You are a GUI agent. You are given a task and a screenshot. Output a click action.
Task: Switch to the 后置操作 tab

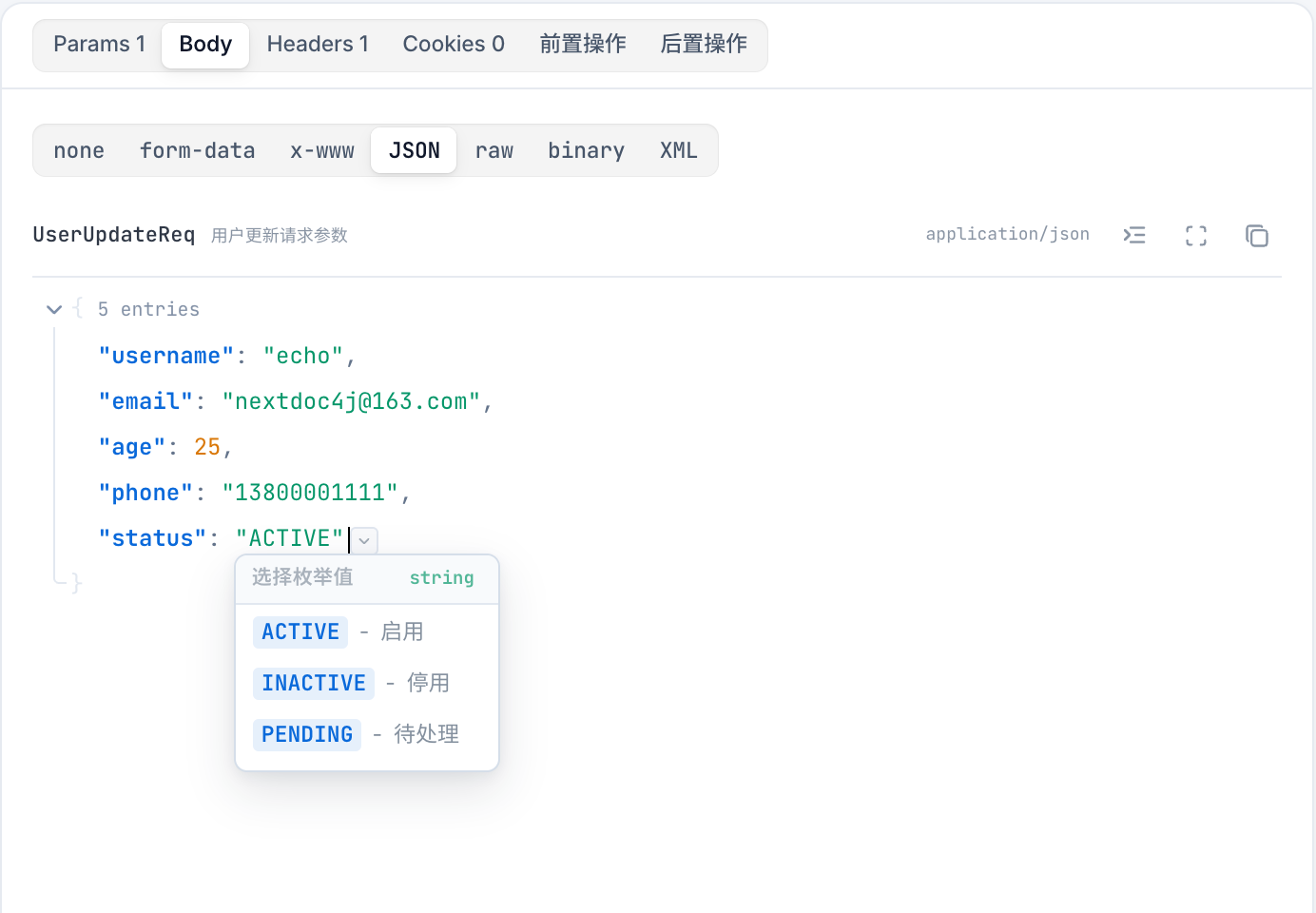click(x=704, y=45)
